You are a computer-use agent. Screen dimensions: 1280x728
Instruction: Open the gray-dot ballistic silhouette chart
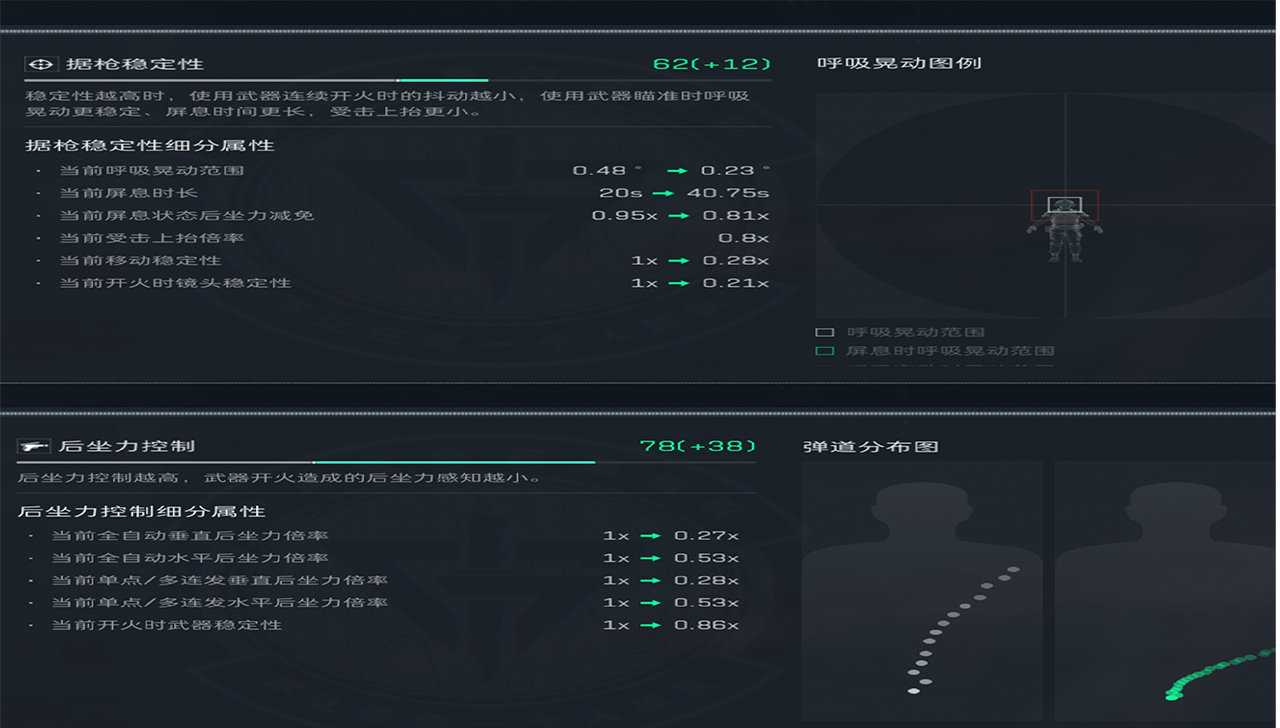tap(922, 592)
